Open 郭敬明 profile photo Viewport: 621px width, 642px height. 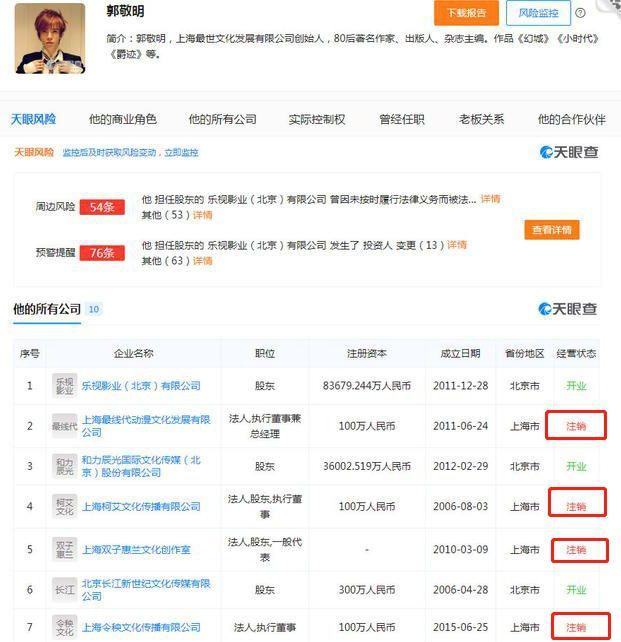click(x=50, y=38)
